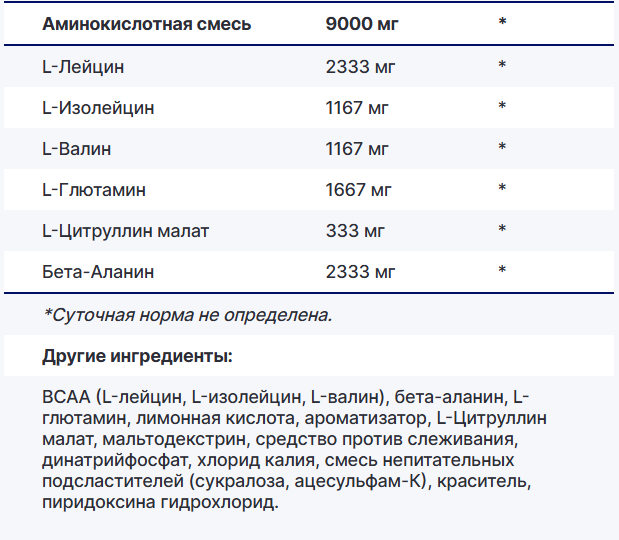
Task: Click the asterisk in the L-Глютамин row
Action: tap(502, 189)
